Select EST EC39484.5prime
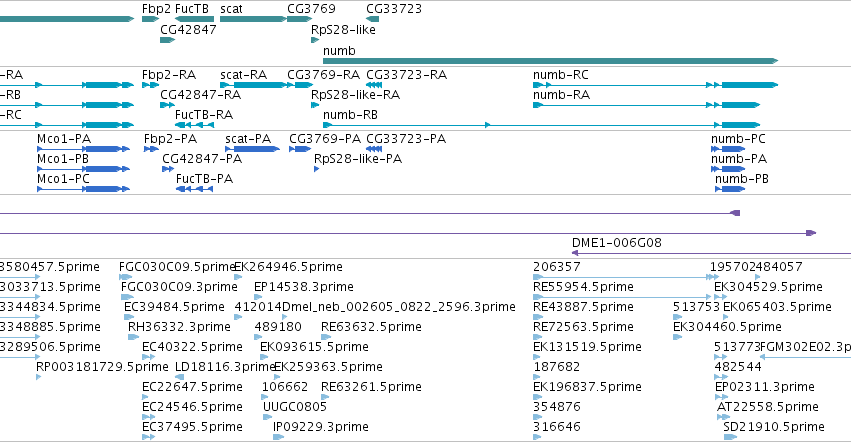Screen dimensions: 851x442 point(129,317)
